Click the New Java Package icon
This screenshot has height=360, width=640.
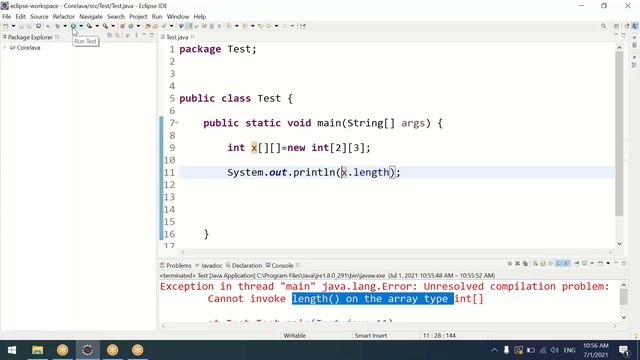point(122,26)
